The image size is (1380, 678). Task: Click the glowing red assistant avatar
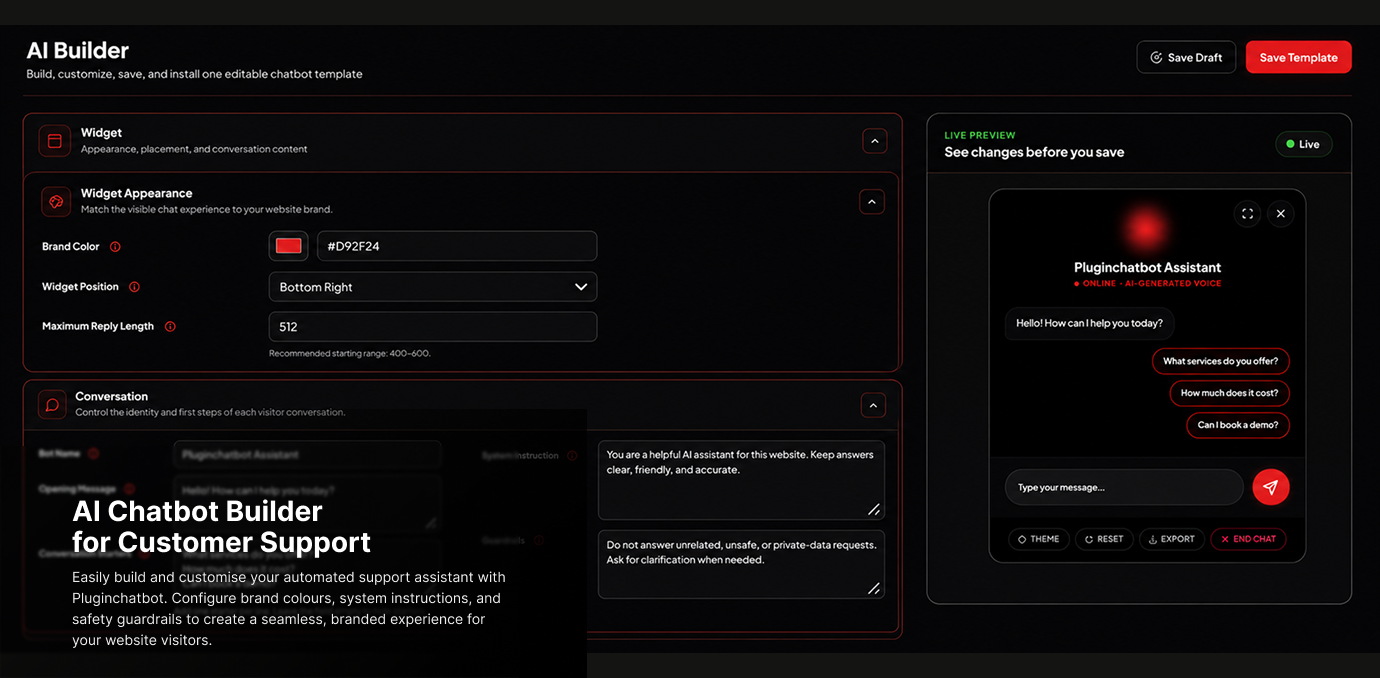pos(1147,229)
